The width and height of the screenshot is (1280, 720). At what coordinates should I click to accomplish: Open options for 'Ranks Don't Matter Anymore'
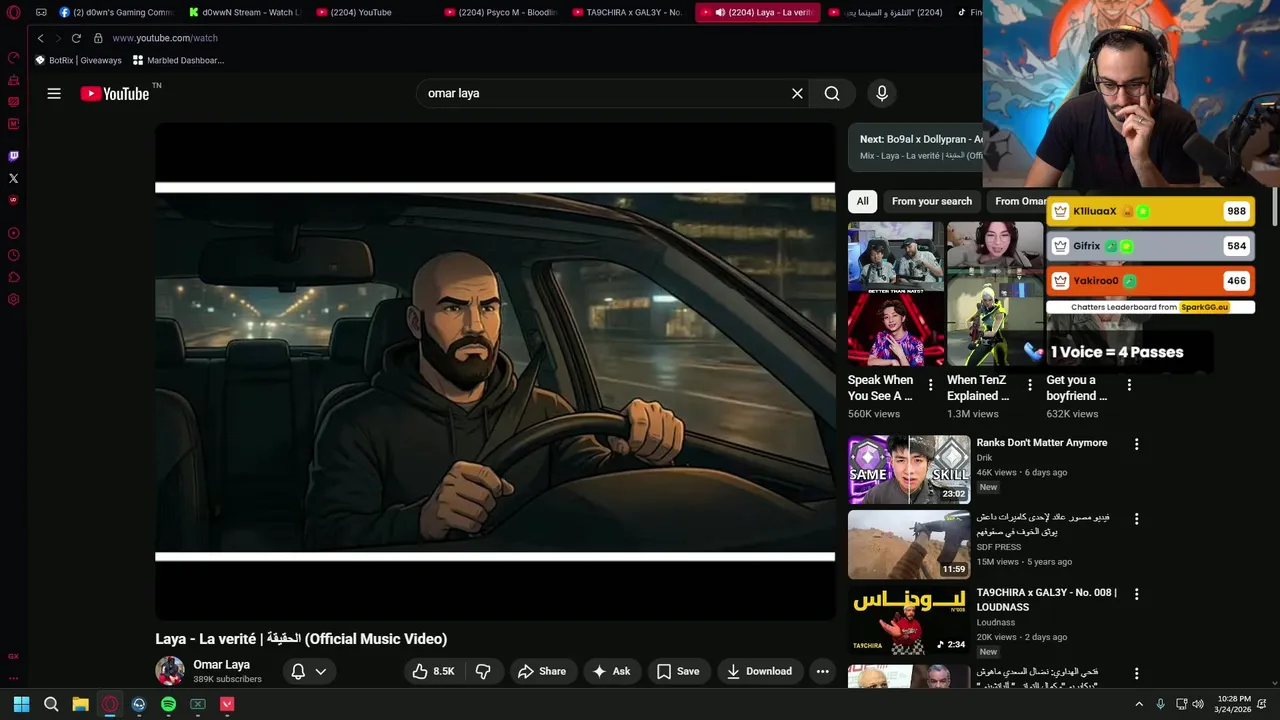pyautogui.click(x=1136, y=444)
